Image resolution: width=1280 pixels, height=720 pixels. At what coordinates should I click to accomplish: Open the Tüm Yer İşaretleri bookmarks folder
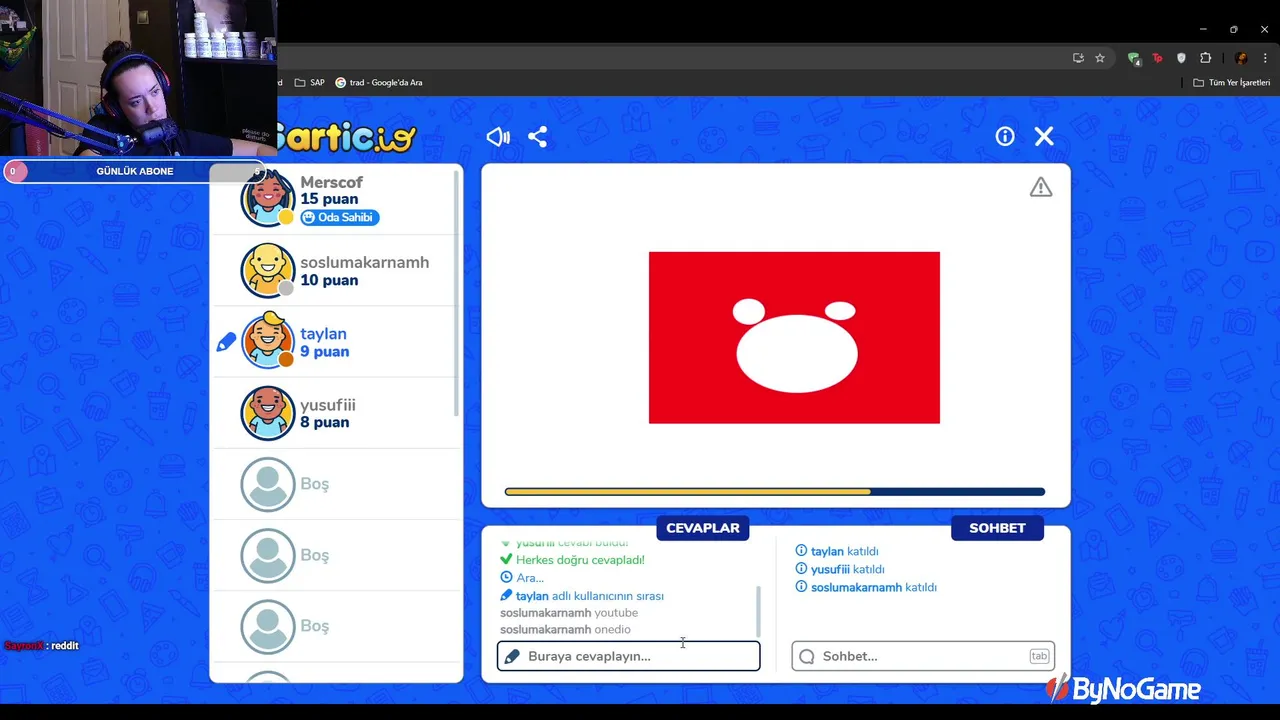pyautogui.click(x=1232, y=82)
